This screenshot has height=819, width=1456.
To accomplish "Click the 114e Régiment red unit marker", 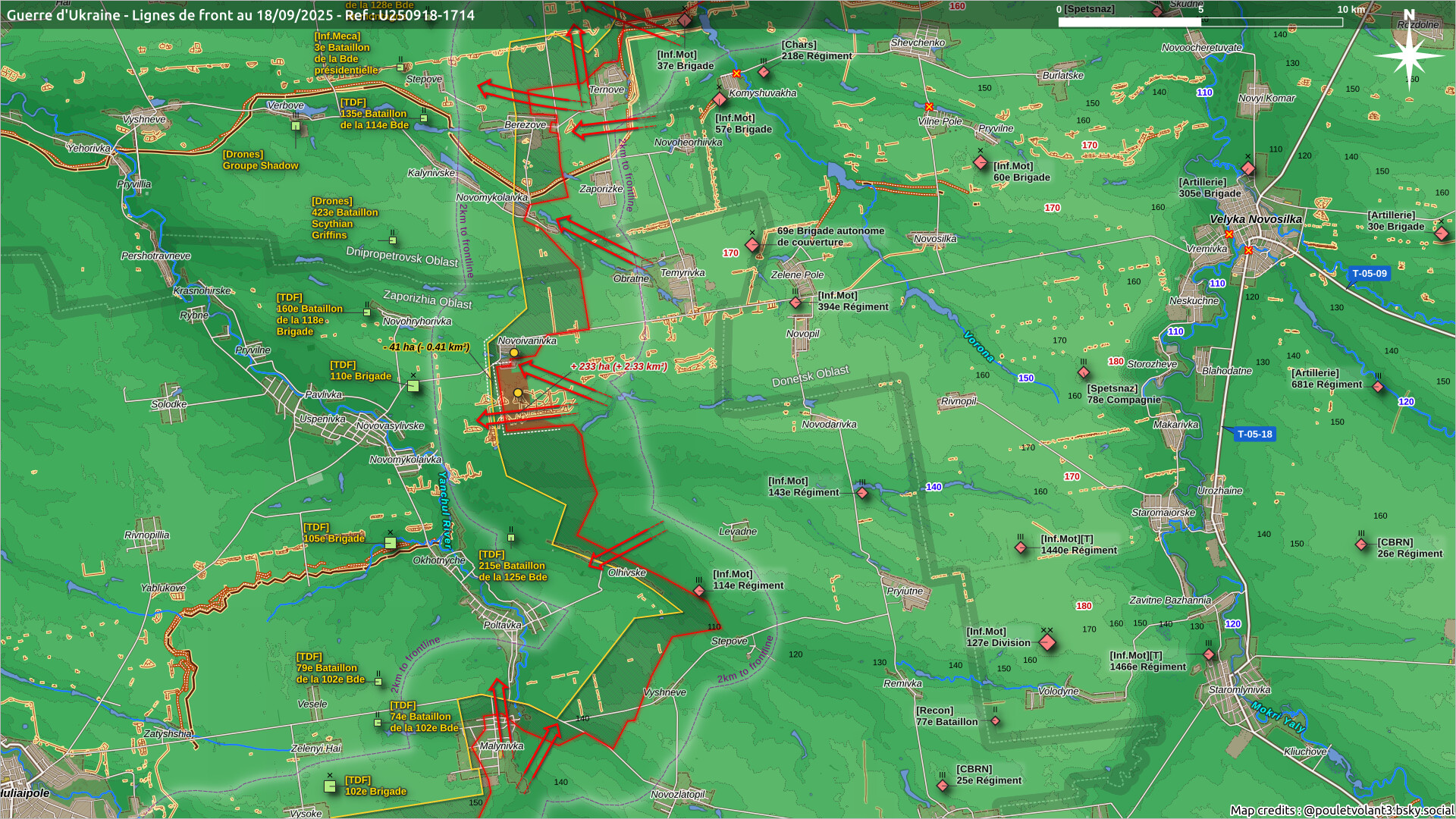I will [699, 591].
